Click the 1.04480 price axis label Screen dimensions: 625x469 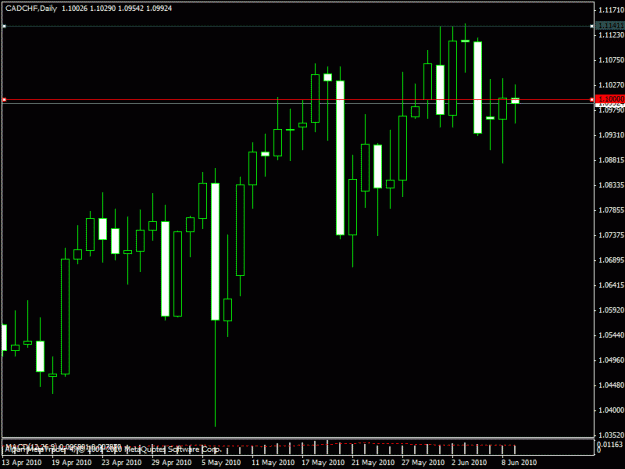click(611, 385)
